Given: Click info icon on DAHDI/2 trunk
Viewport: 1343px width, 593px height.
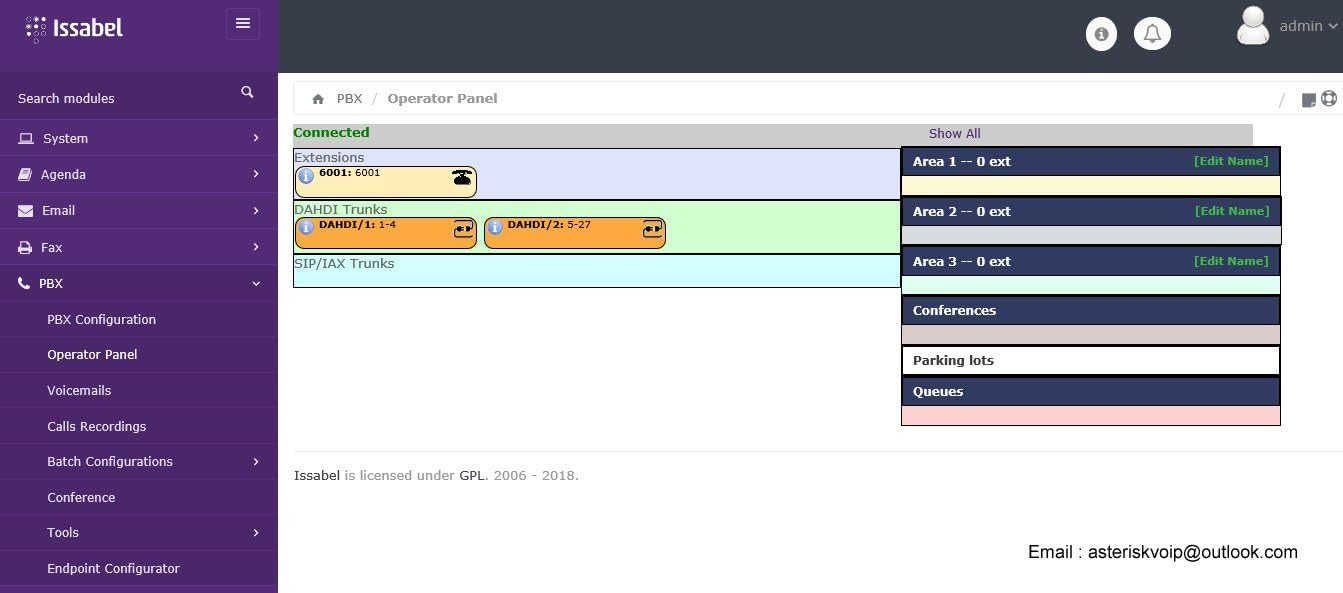Looking at the screenshot, I should 494,228.
